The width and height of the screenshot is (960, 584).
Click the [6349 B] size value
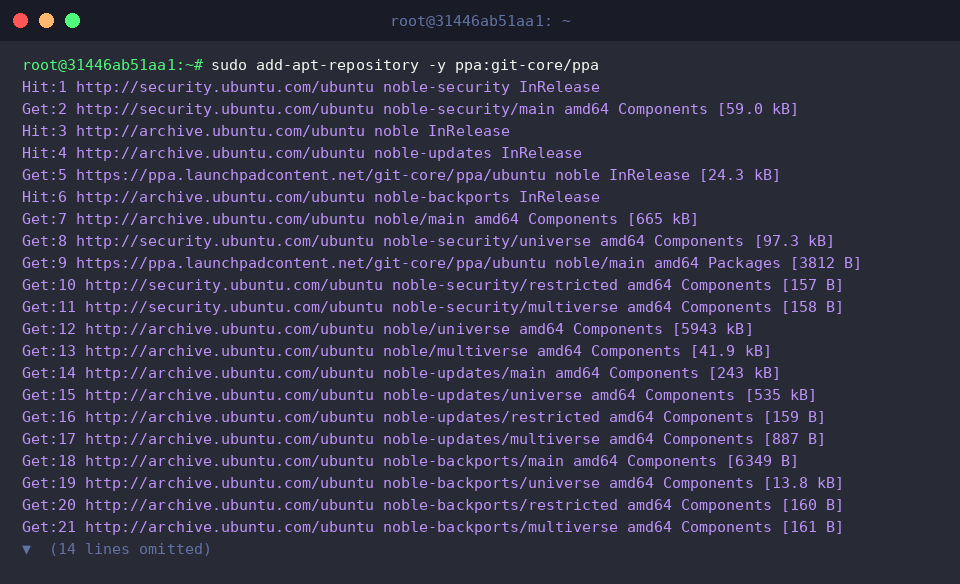(x=762, y=462)
